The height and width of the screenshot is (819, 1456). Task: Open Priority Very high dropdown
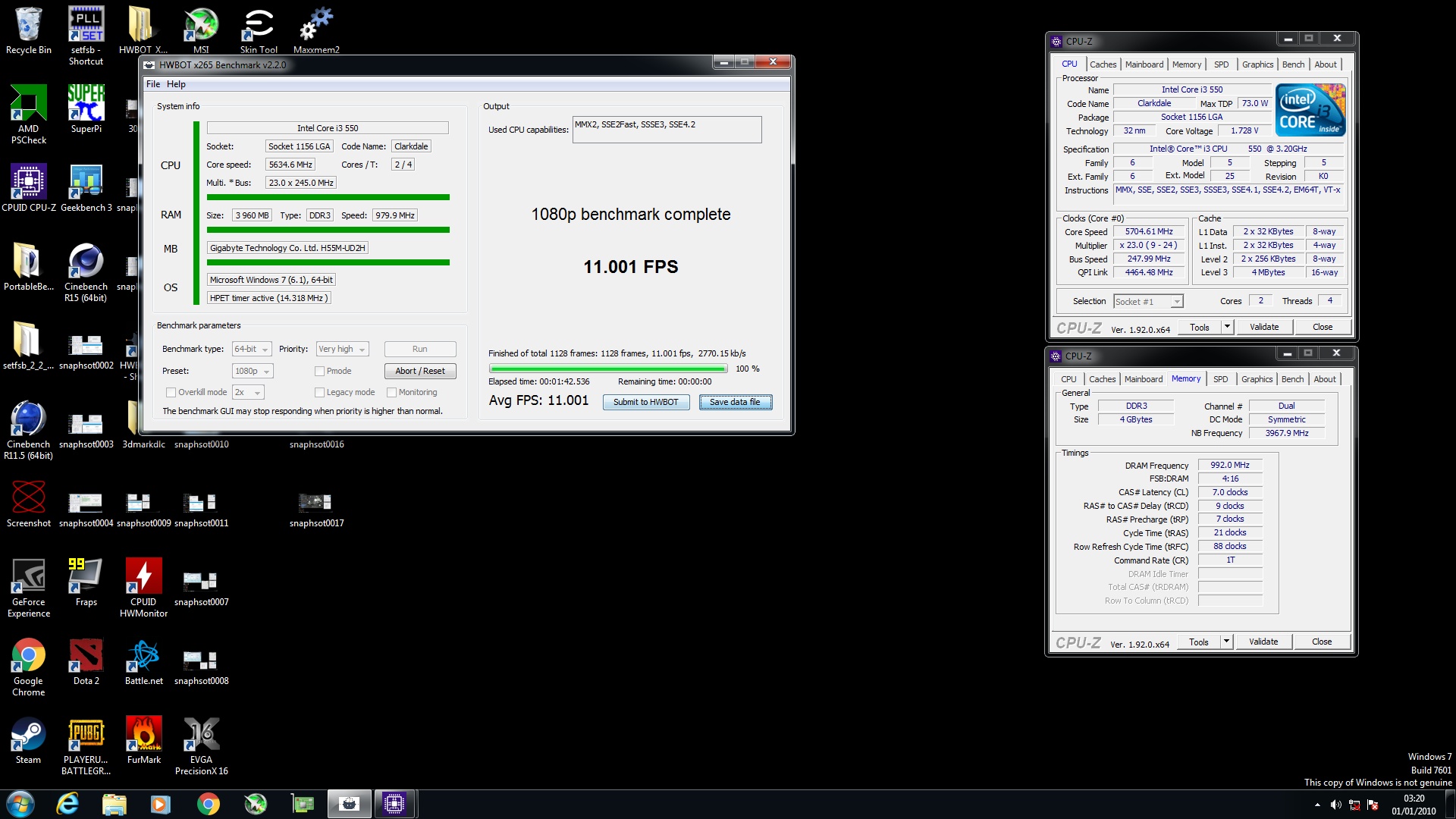[342, 349]
